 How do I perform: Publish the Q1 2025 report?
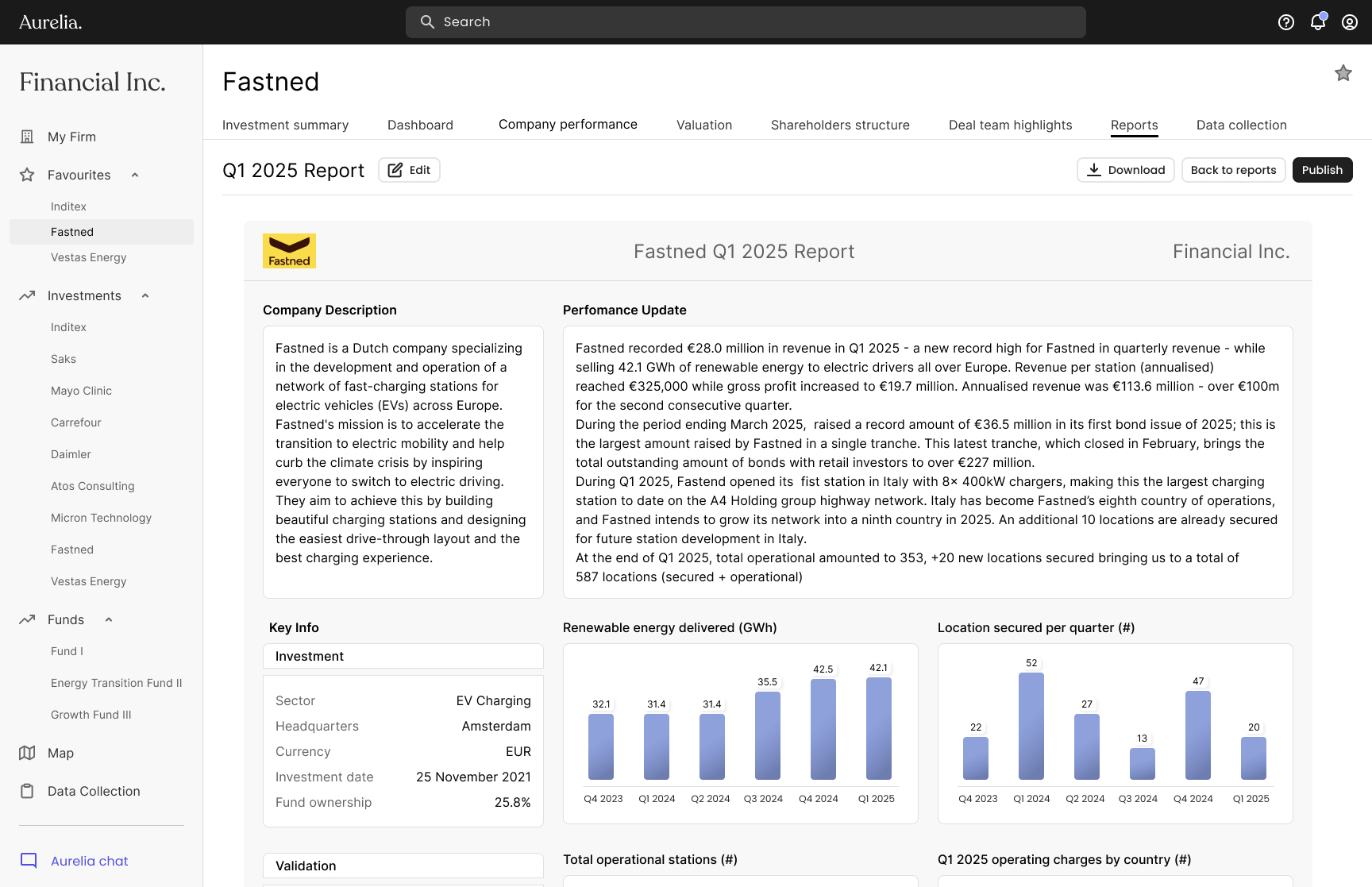click(1322, 170)
